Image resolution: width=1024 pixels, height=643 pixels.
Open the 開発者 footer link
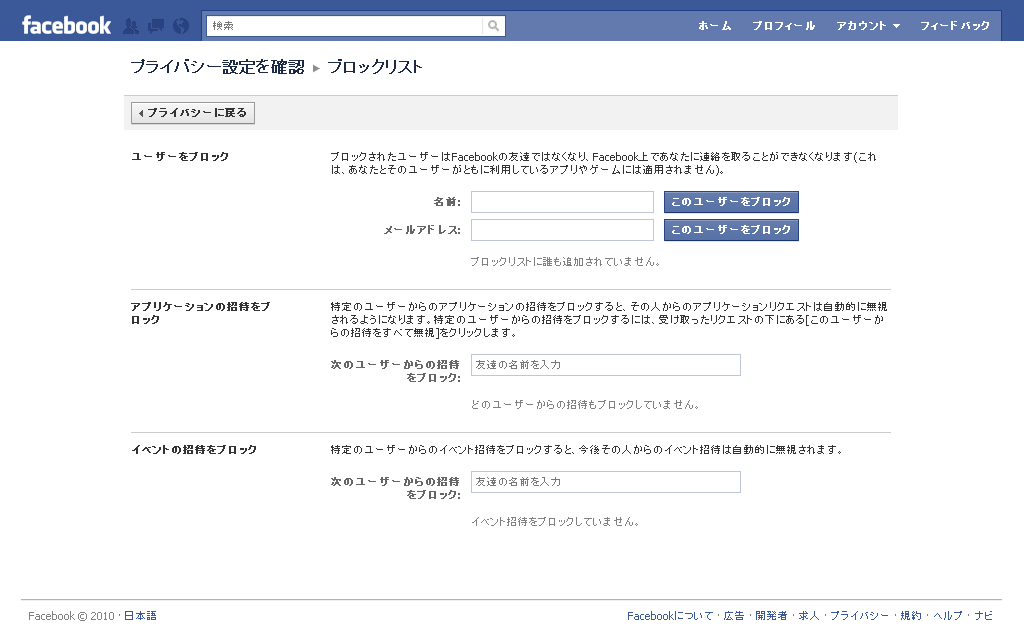pos(771,616)
